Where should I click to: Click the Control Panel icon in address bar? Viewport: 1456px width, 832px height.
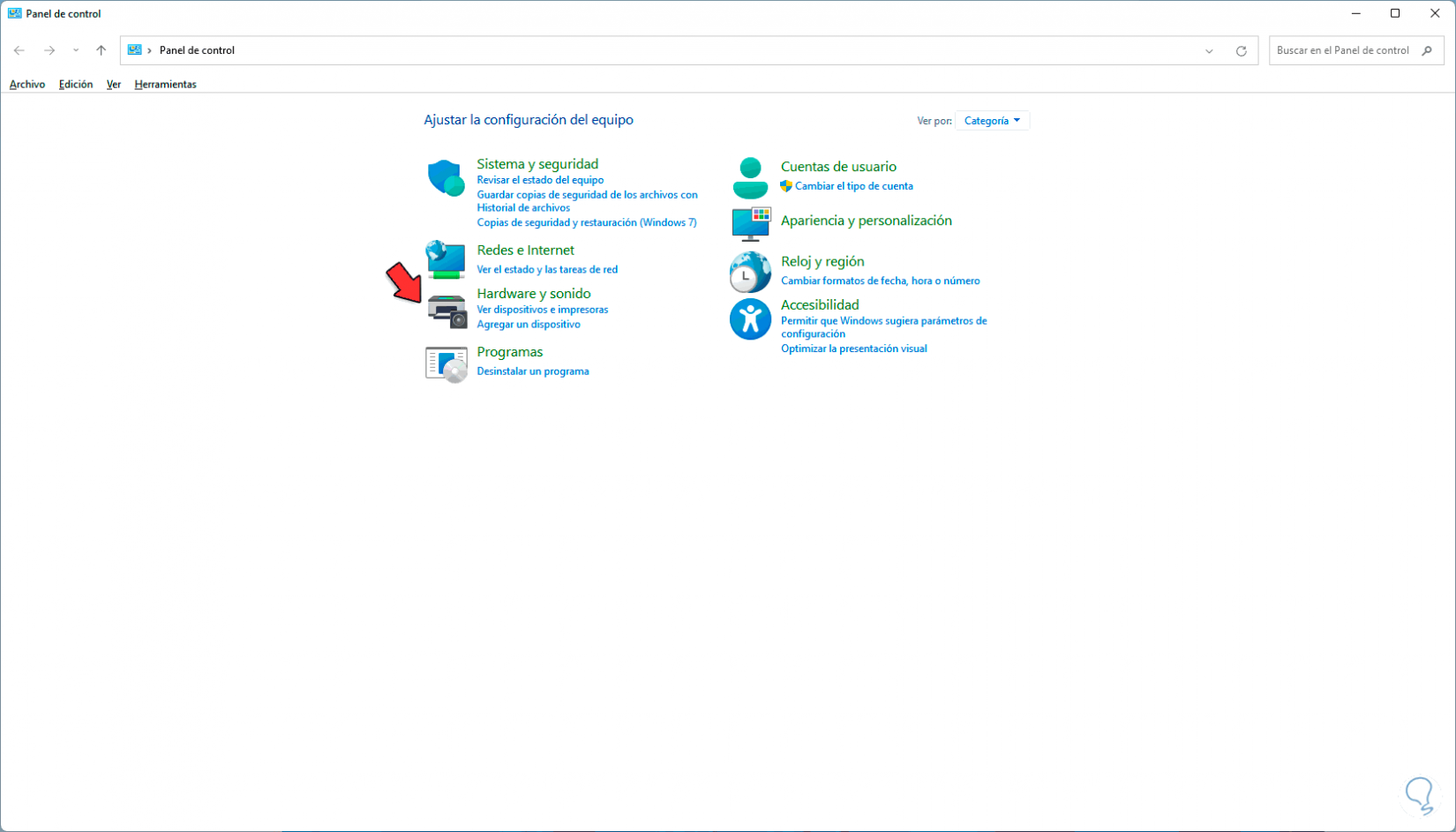point(134,50)
